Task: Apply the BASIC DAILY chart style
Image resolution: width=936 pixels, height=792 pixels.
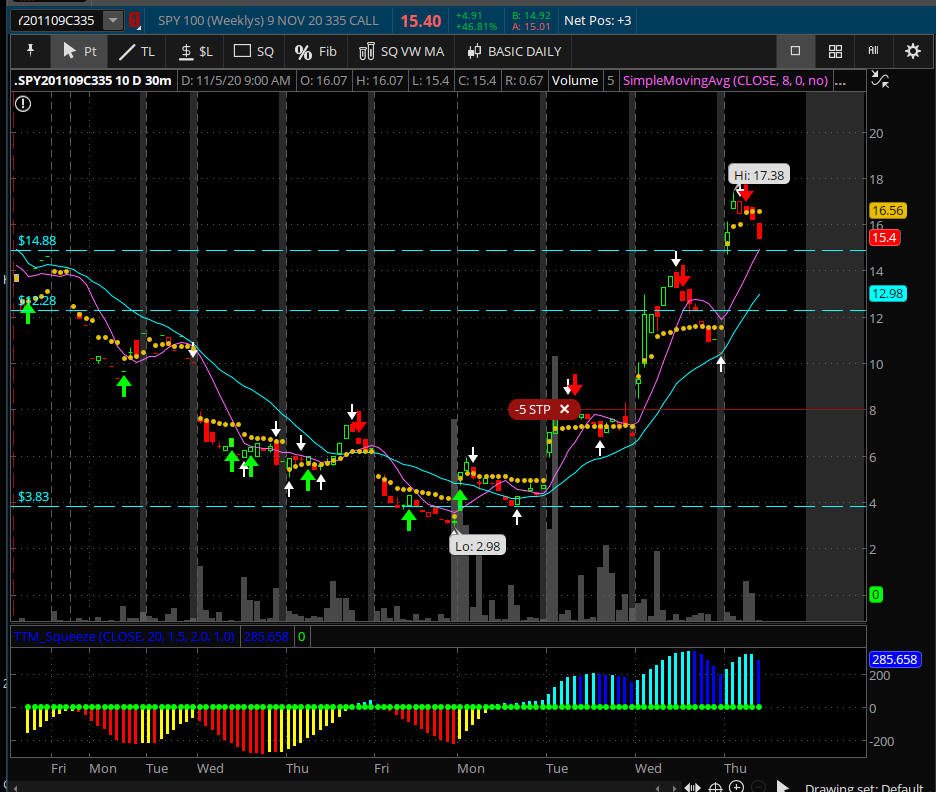Action: pyautogui.click(x=513, y=51)
